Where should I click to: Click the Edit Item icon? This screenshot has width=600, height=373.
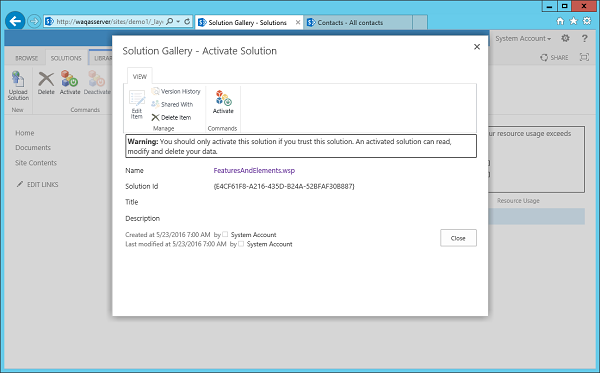point(137,104)
